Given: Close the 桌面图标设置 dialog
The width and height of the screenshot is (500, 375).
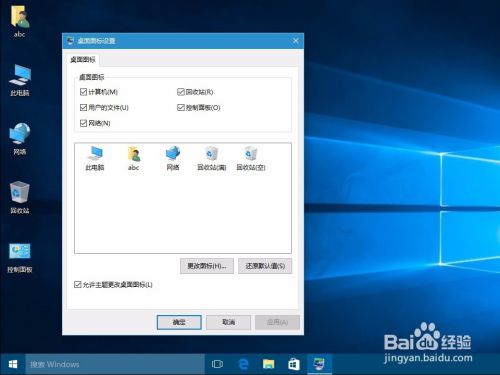Looking at the screenshot, I should pos(295,41).
